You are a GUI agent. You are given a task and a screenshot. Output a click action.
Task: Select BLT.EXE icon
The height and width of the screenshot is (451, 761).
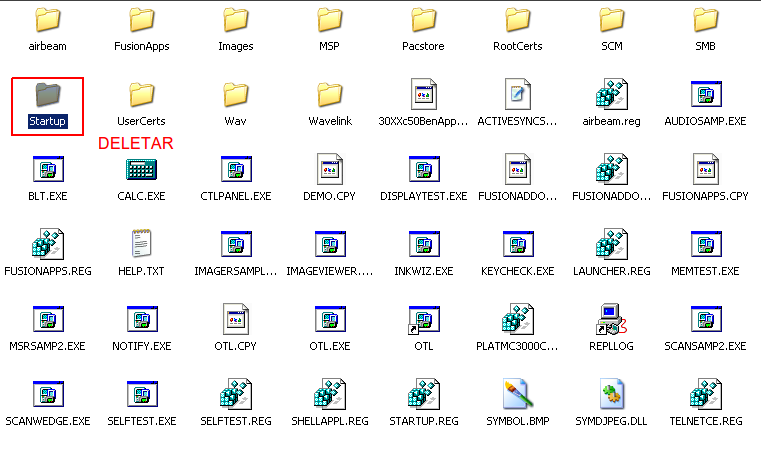point(48,169)
